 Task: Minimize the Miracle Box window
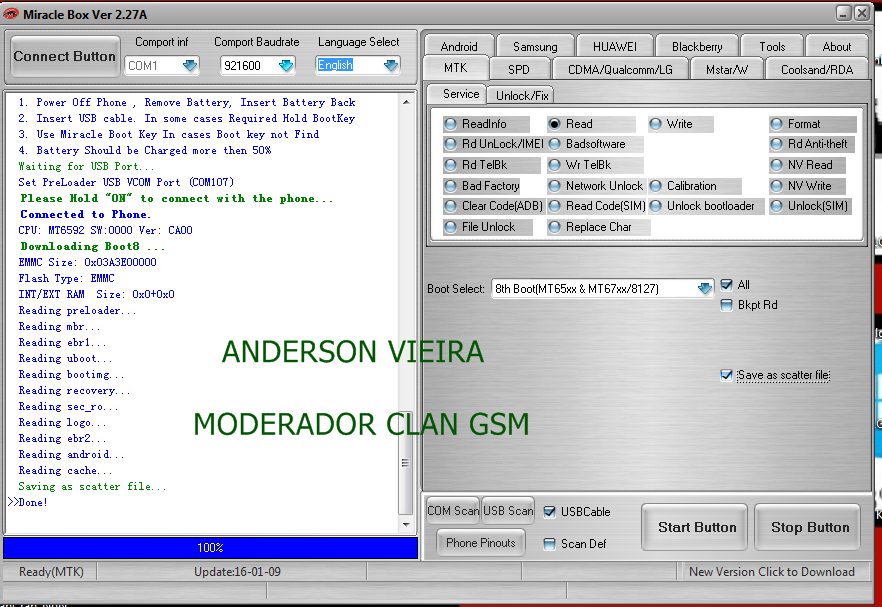tap(843, 13)
